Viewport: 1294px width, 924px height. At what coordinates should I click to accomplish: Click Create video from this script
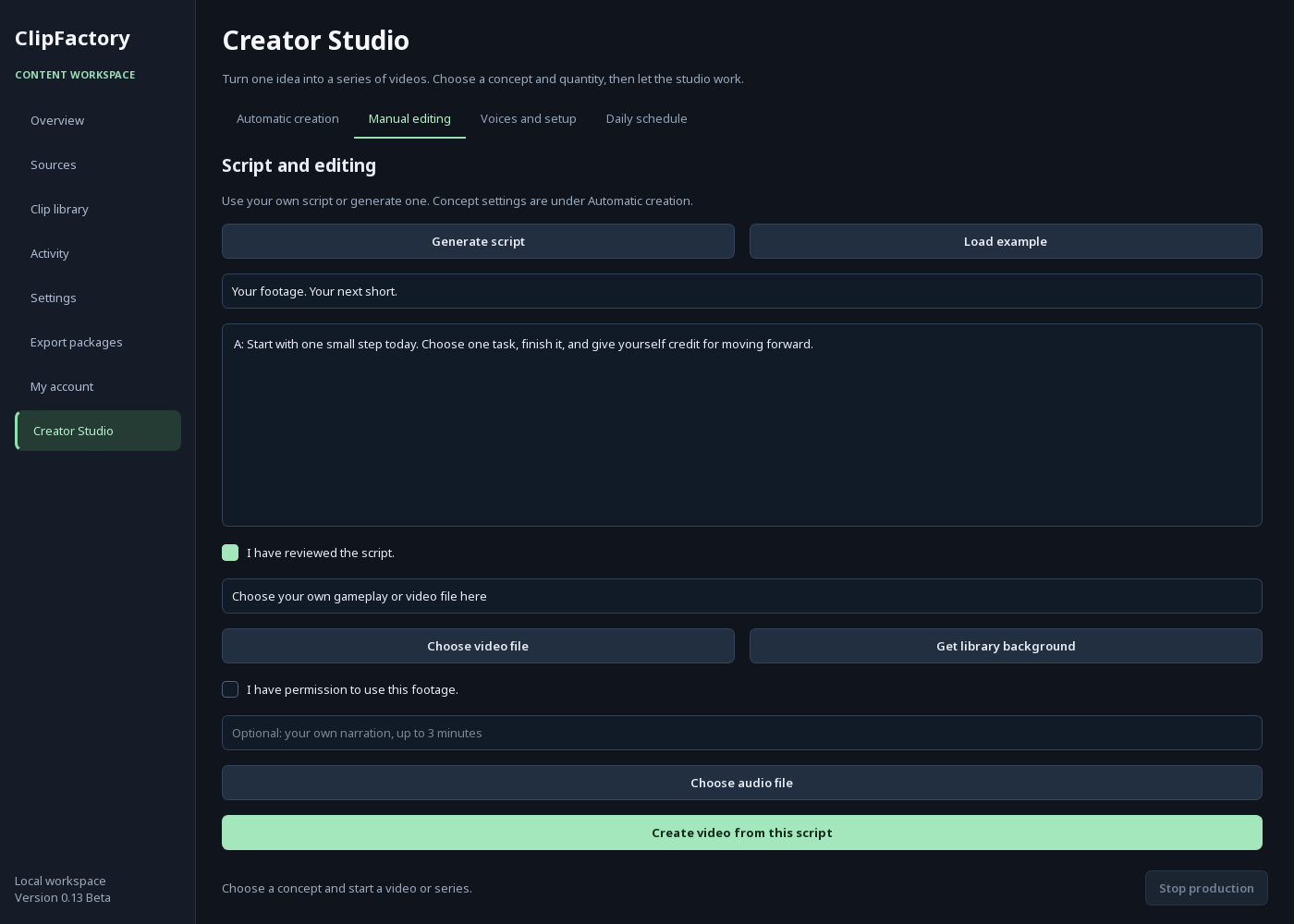click(742, 833)
